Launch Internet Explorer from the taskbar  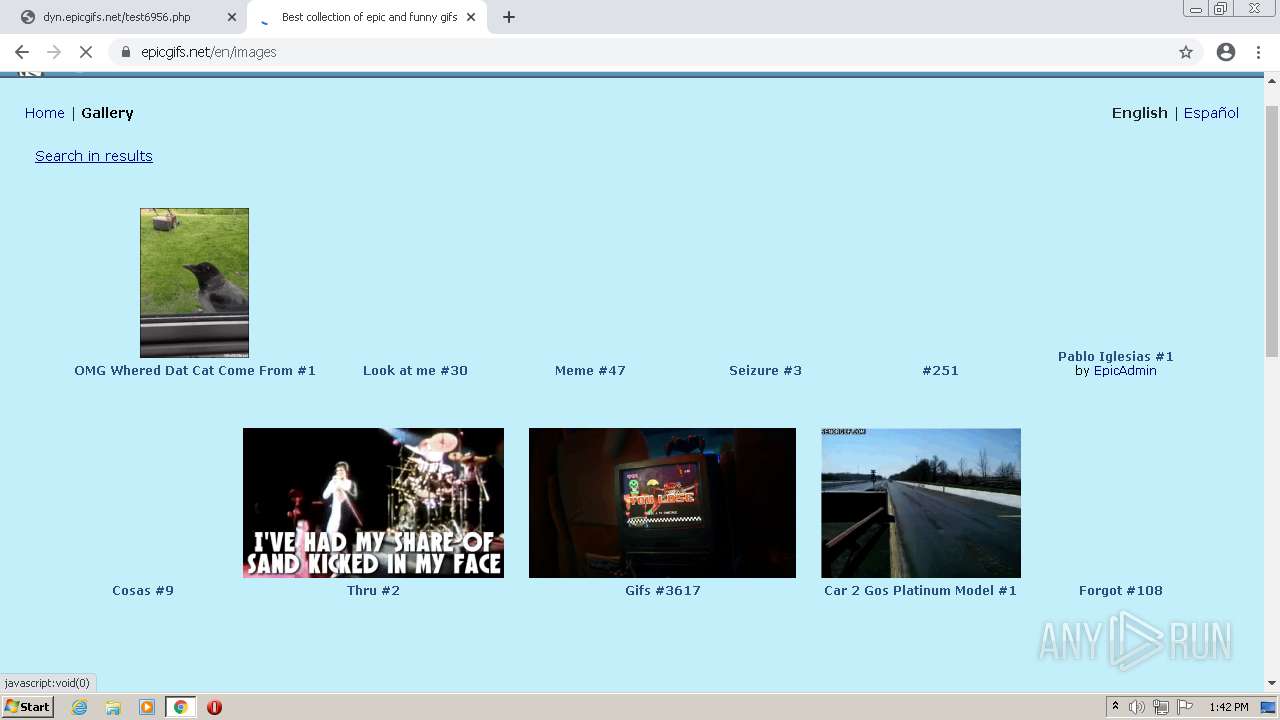(x=80, y=707)
